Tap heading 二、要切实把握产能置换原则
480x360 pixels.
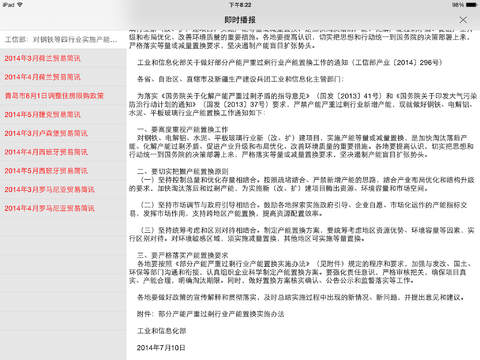(x=183, y=171)
